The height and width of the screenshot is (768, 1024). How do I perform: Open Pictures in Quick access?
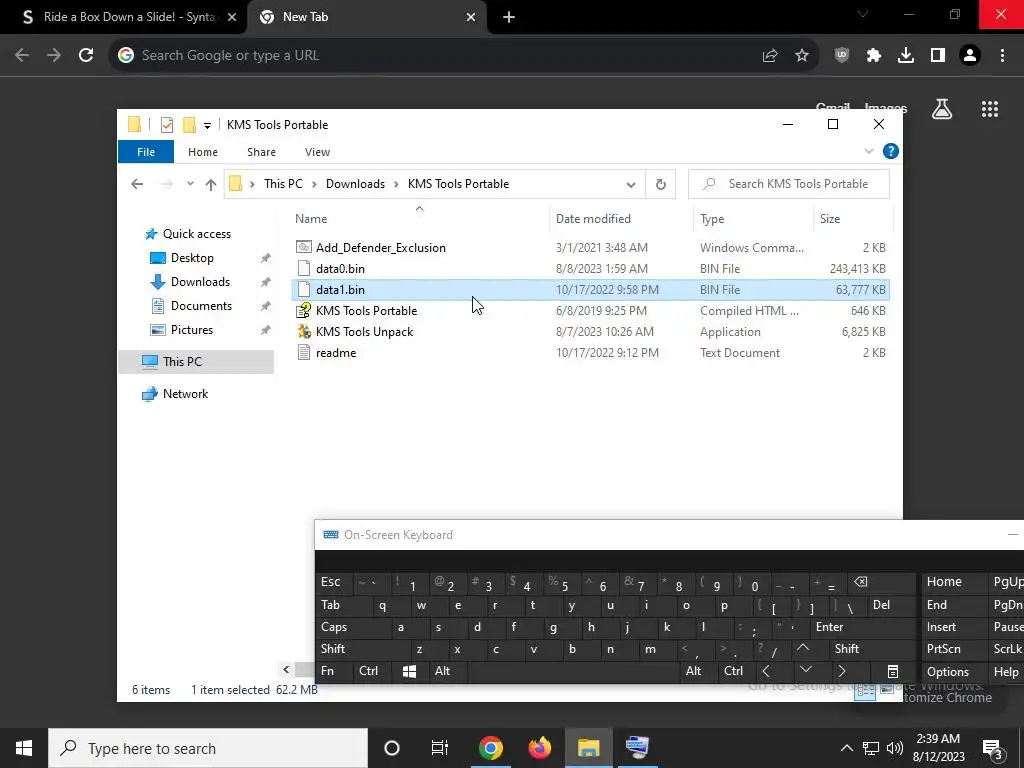pyautogui.click(x=191, y=330)
